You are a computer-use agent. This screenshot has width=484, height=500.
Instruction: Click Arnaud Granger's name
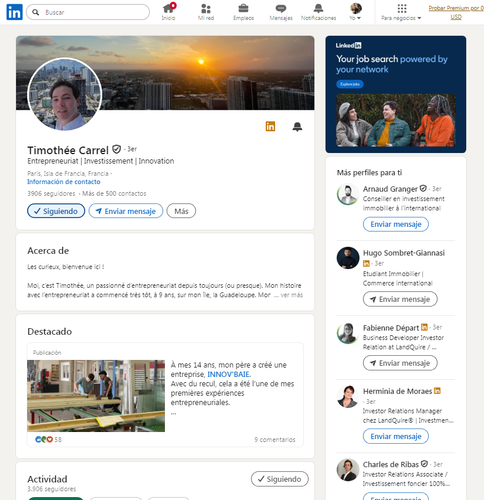pos(390,189)
